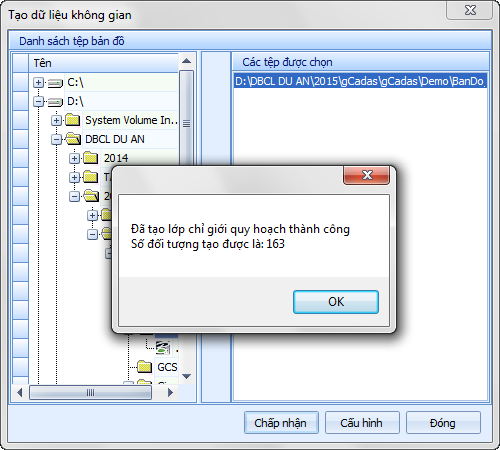The height and width of the screenshot is (450, 500).
Task: Open Cấu hình configuration
Action: click(x=362, y=423)
